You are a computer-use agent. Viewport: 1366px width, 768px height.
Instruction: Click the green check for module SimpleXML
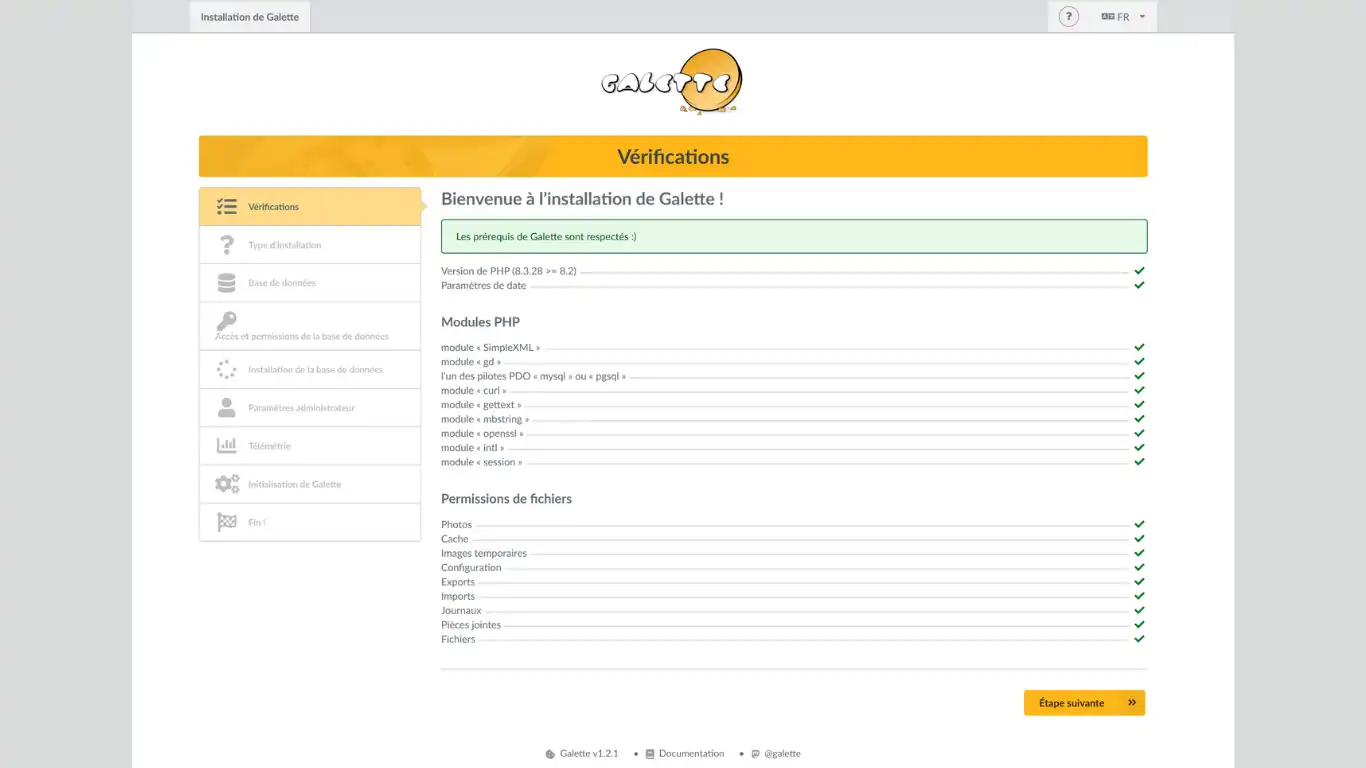1139,348
